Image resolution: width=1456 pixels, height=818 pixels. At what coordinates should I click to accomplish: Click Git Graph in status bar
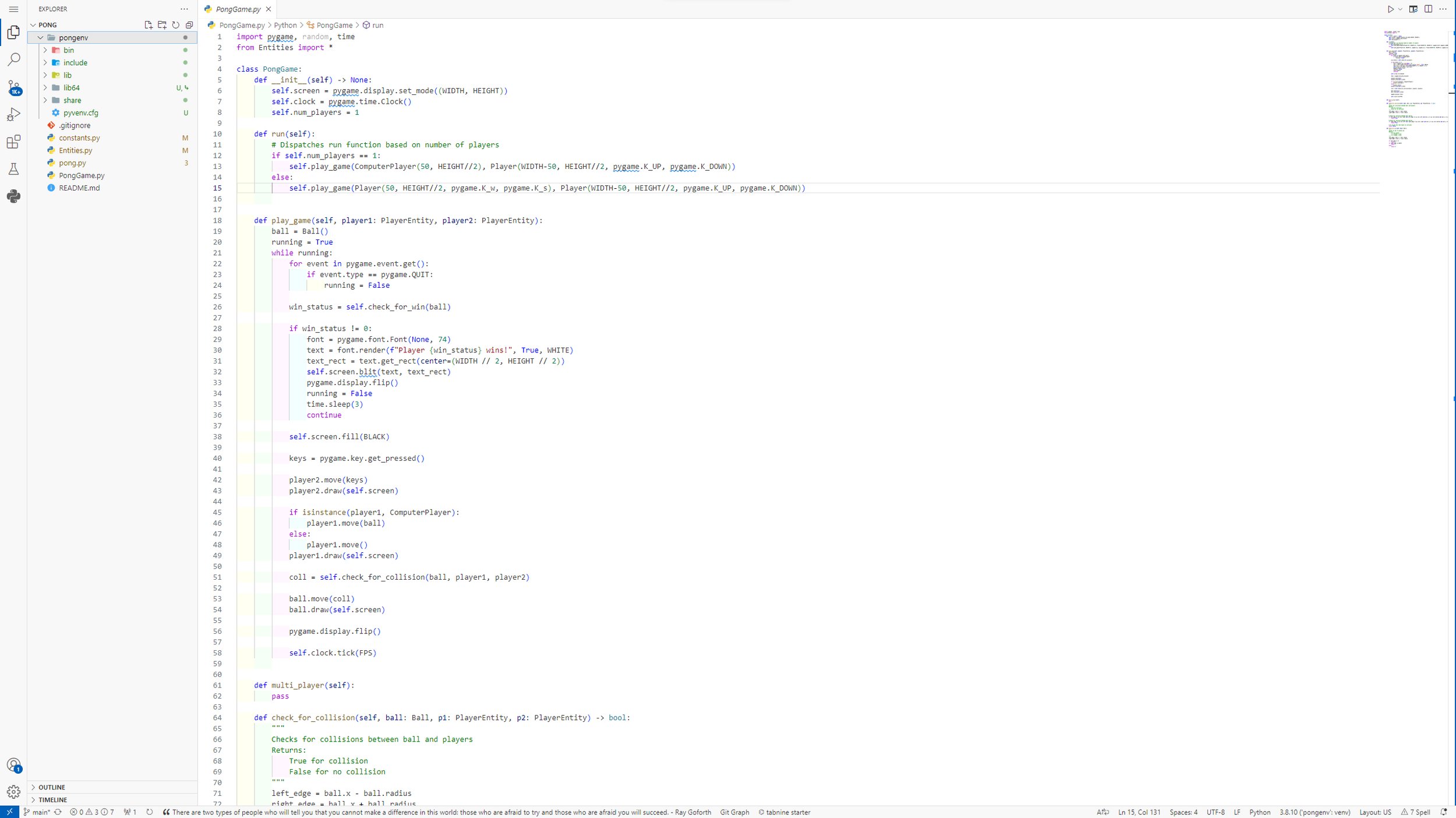[734, 812]
